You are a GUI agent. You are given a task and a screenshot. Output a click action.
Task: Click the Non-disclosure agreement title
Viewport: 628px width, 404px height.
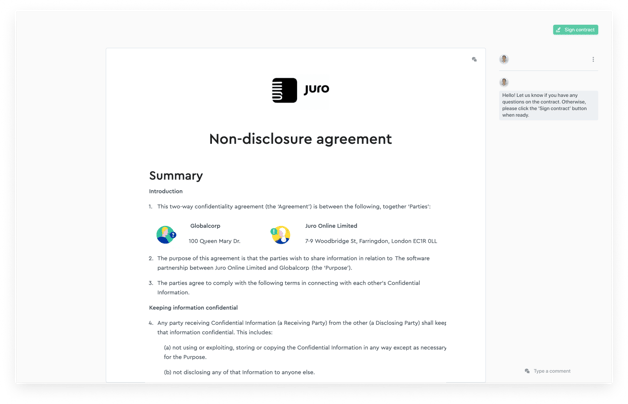coord(300,139)
